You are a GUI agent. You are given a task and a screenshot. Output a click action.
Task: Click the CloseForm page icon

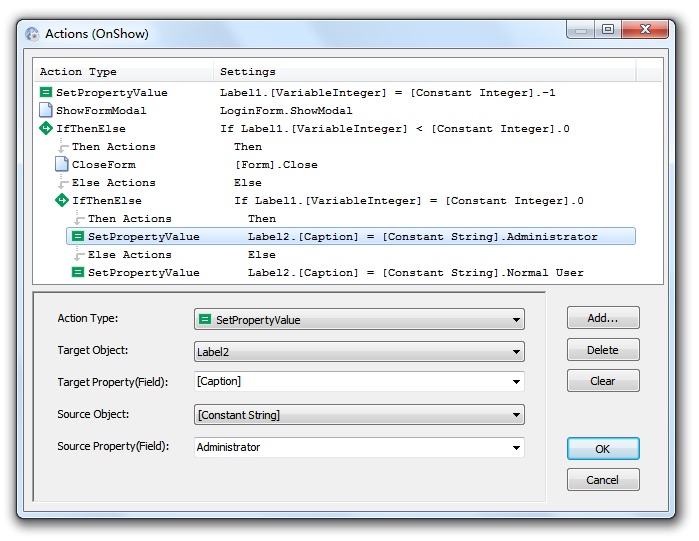point(62,164)
